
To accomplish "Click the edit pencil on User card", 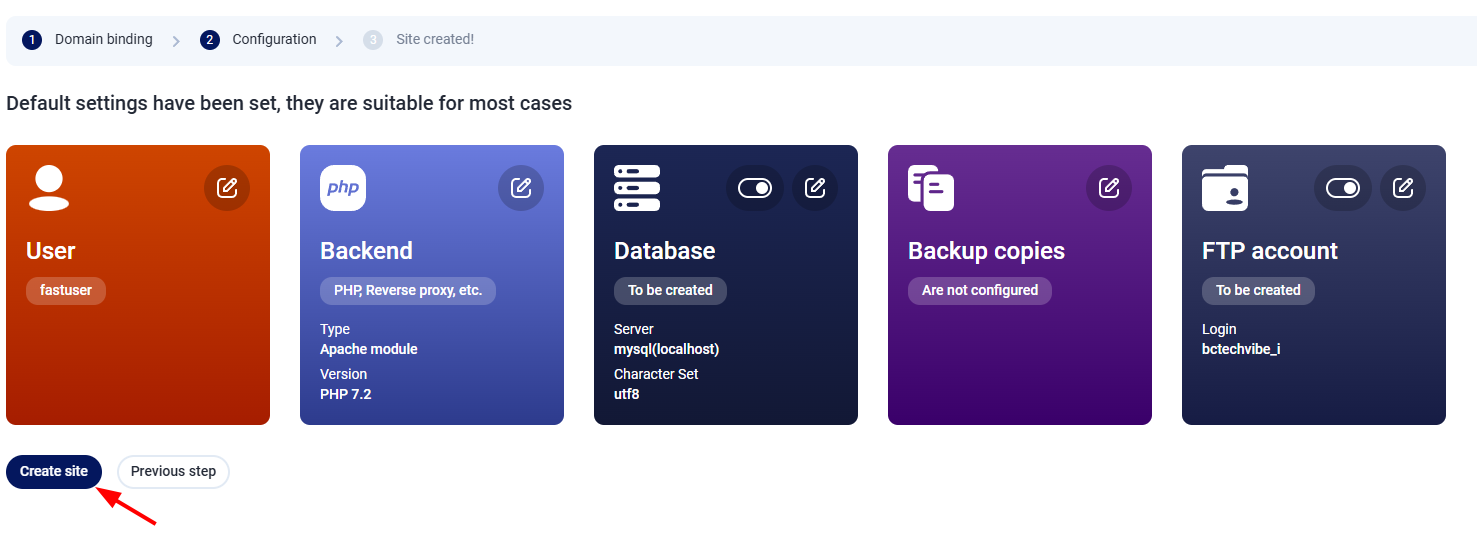I will 227,188.
